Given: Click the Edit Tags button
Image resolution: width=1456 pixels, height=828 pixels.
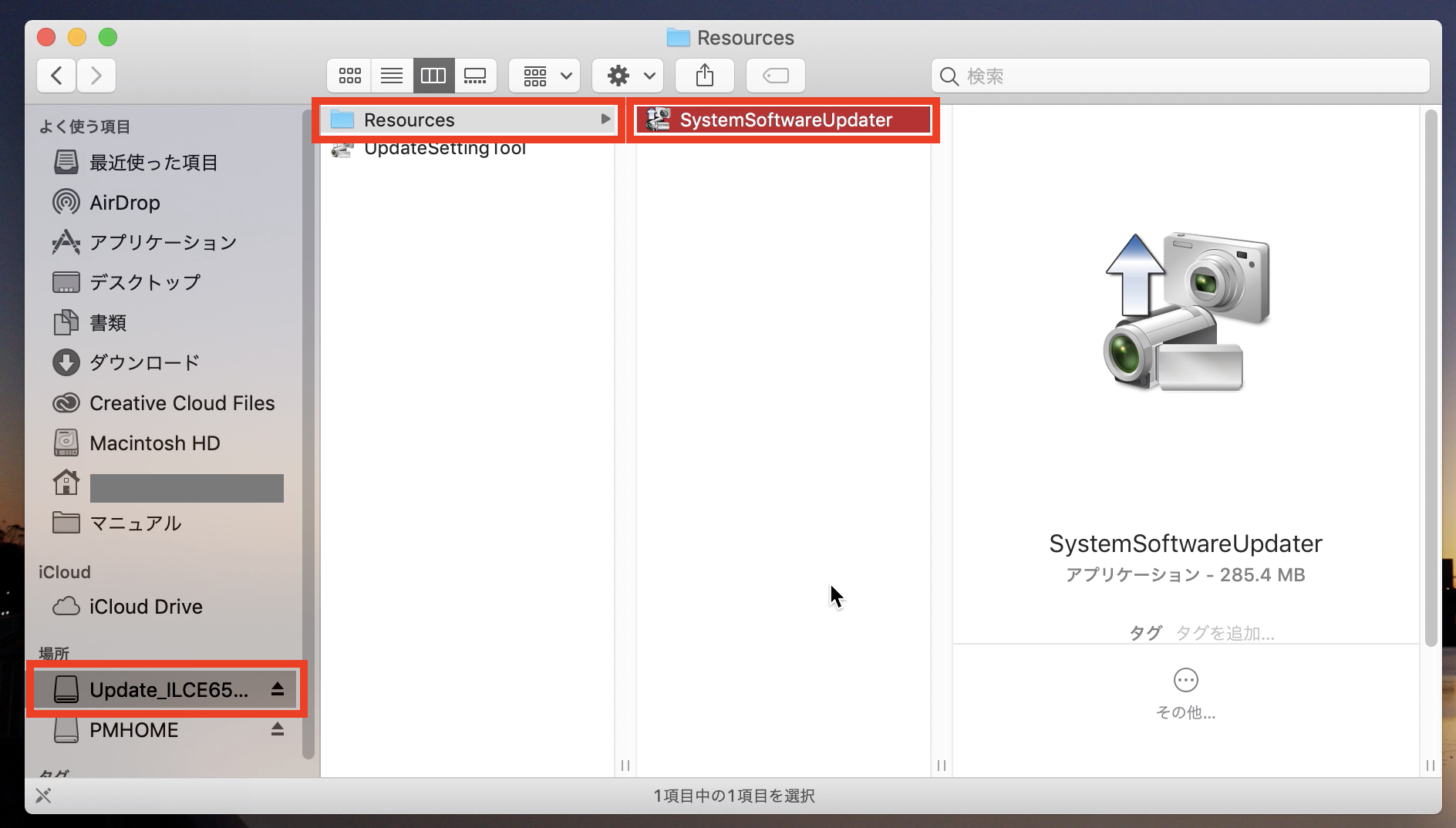Looking at the screenshot, I should tap(776, 76).
